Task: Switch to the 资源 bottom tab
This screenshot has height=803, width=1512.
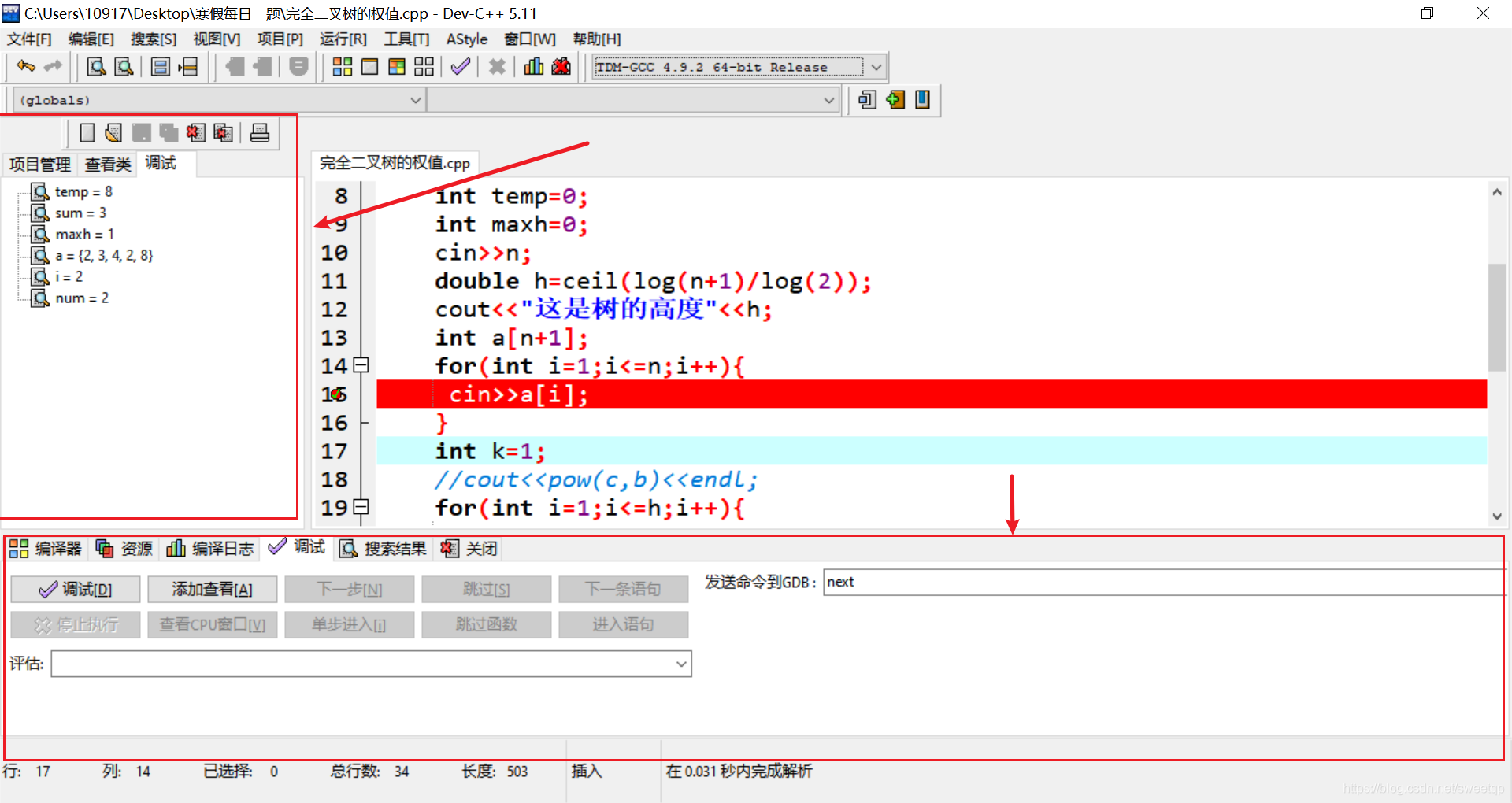Action: pyautogui.click(x=125, y=549)
